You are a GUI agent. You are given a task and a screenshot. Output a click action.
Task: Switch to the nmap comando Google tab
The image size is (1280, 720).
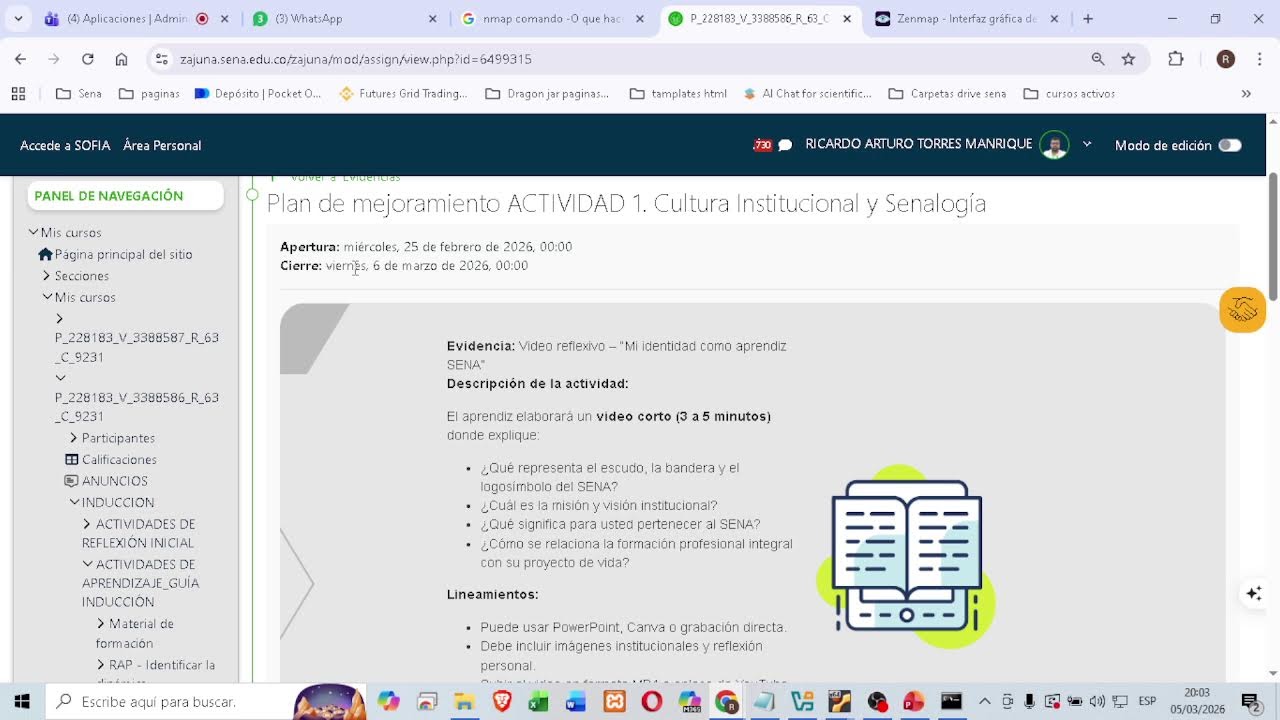click(554, 19)
